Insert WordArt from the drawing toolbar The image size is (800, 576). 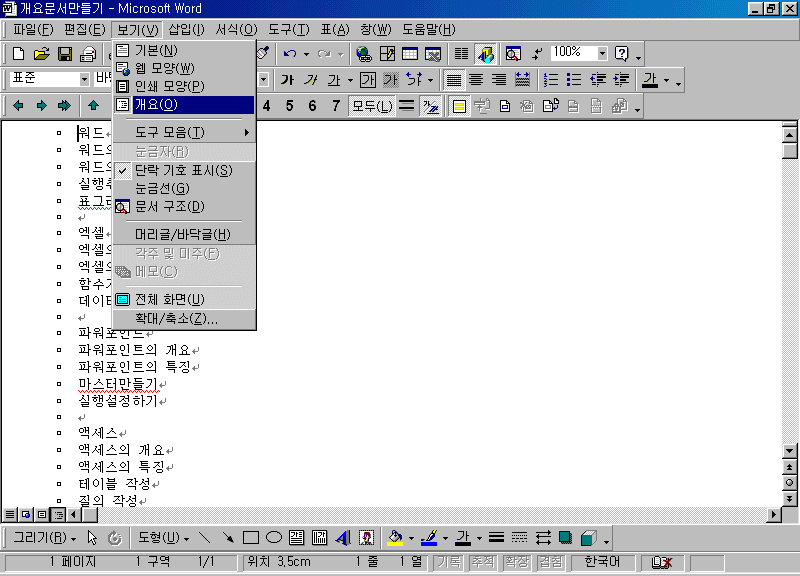[343, 537]
